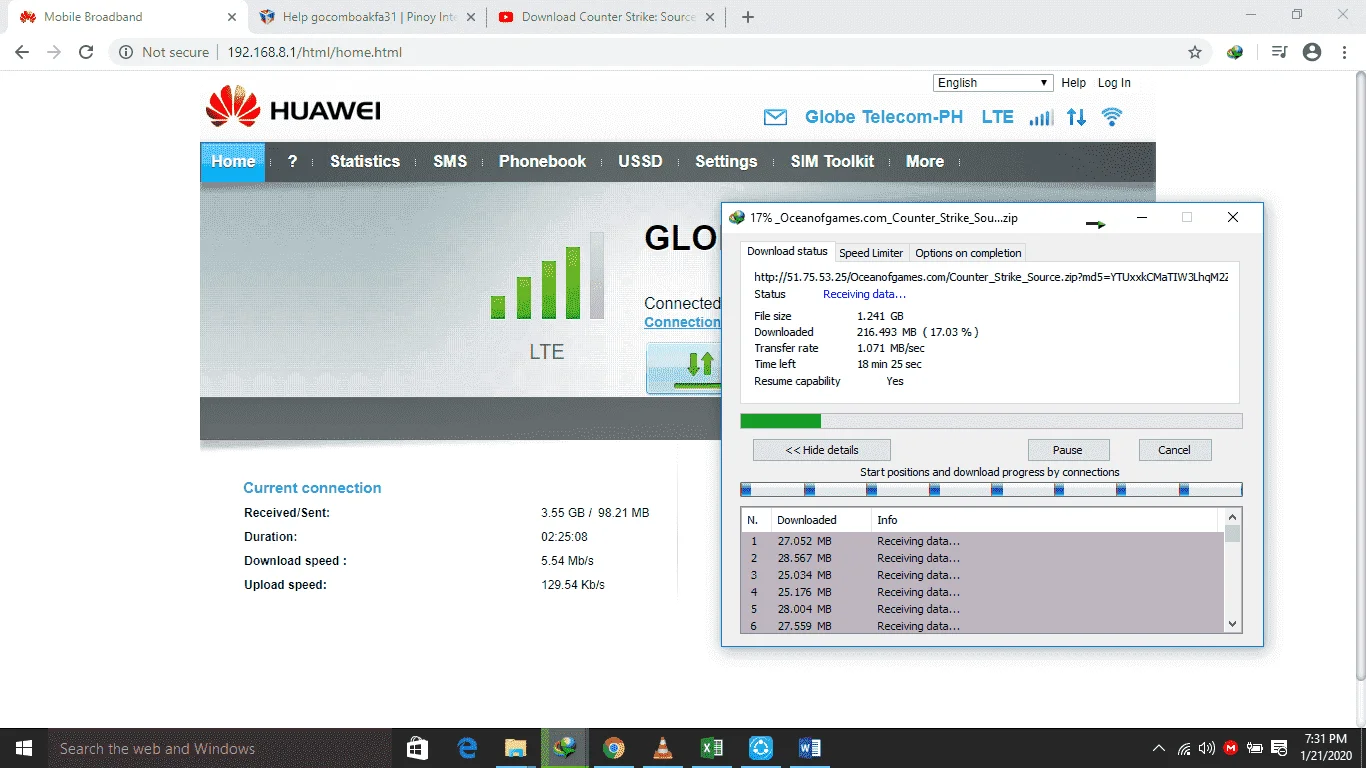Open the More menu in the navigation bar
Screen dimensions: 1366x768
(925, 161)
